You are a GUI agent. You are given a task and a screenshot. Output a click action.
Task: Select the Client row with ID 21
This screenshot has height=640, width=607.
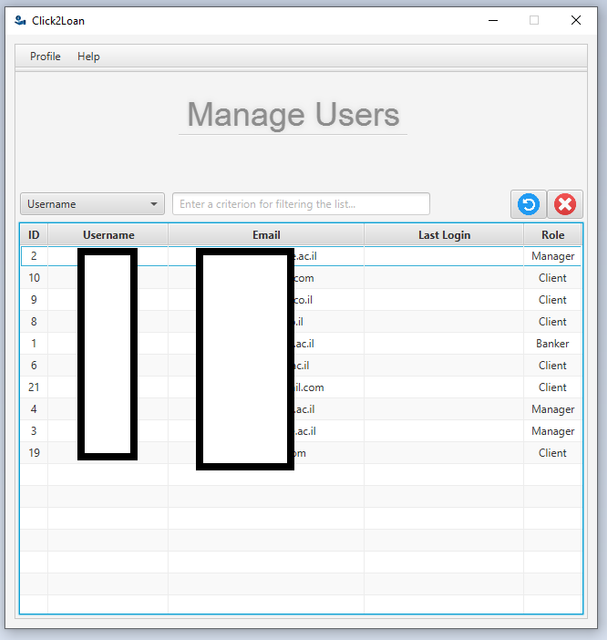click(x=301, y=387)
